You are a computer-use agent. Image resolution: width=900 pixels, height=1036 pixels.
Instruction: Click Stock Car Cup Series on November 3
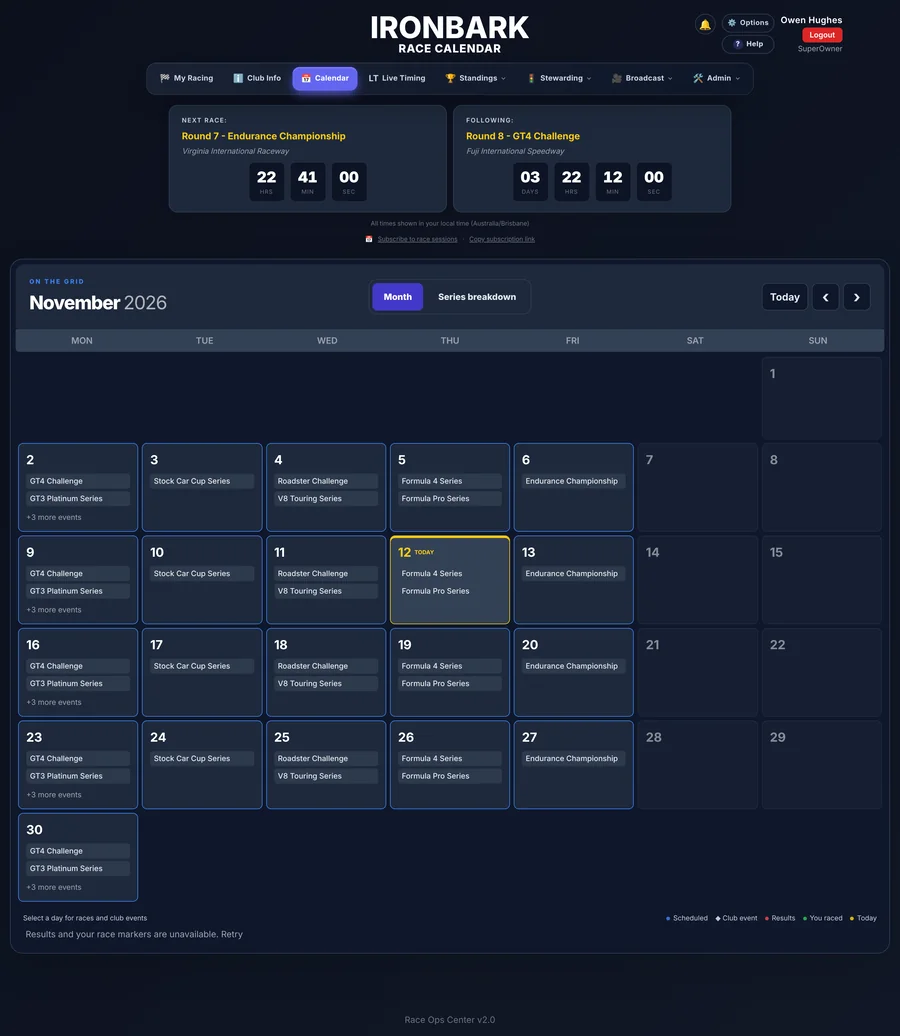(202, 481)
